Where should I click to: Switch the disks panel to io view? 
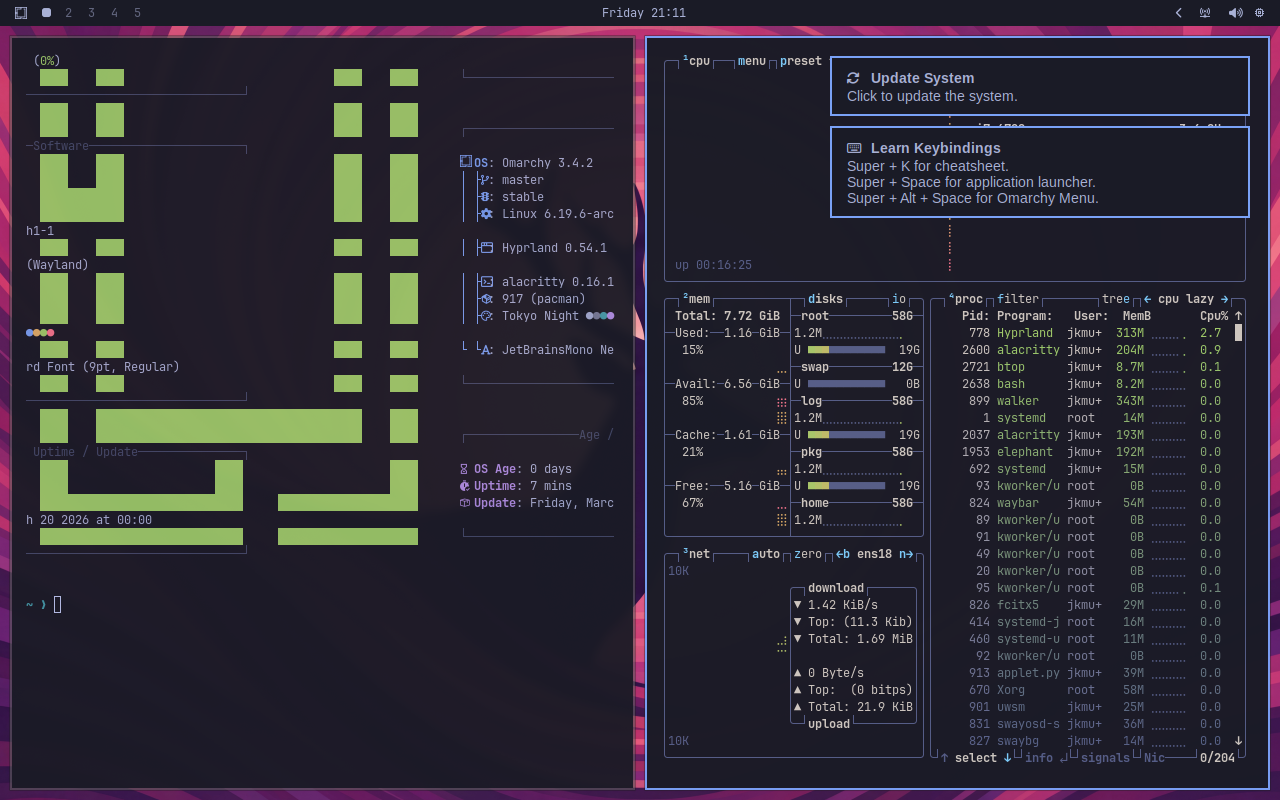(897, 298)
